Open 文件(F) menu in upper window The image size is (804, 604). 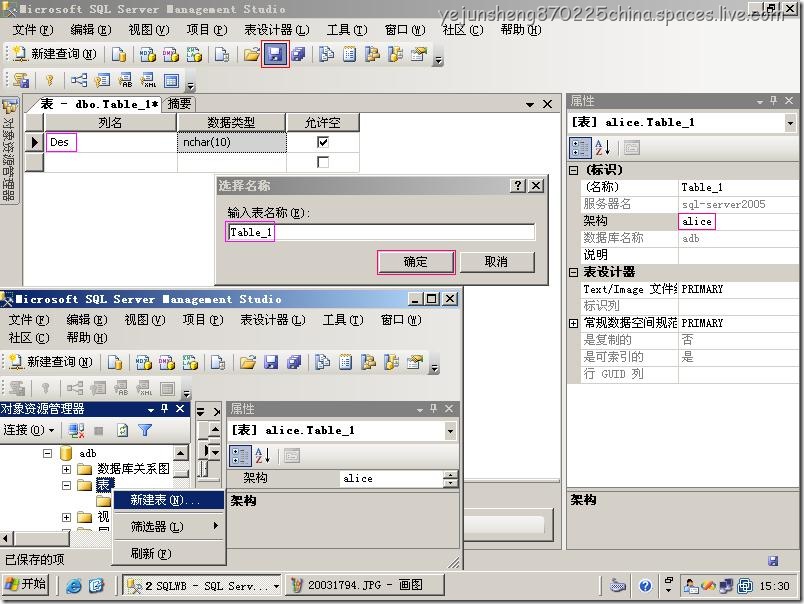(33, 30)
